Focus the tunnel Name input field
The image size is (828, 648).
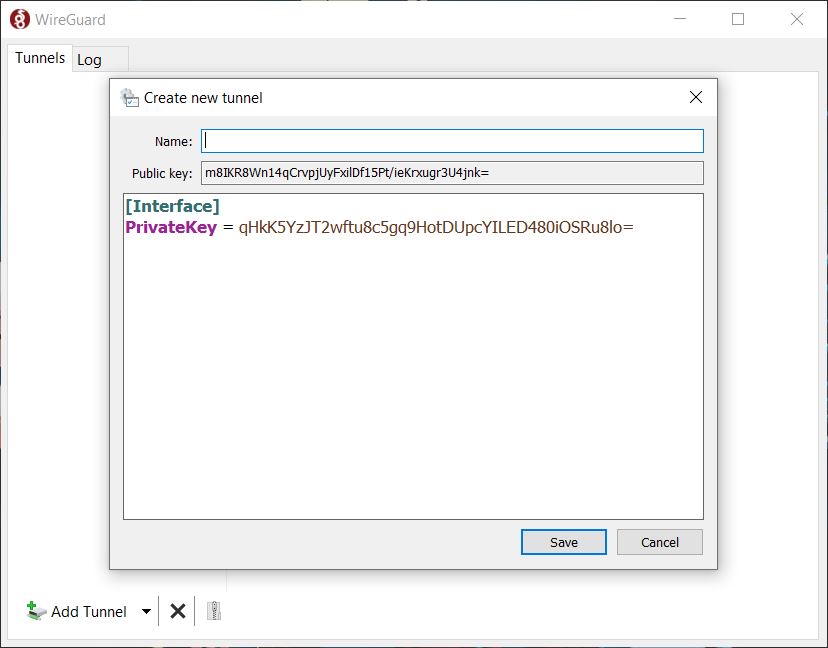452,141
